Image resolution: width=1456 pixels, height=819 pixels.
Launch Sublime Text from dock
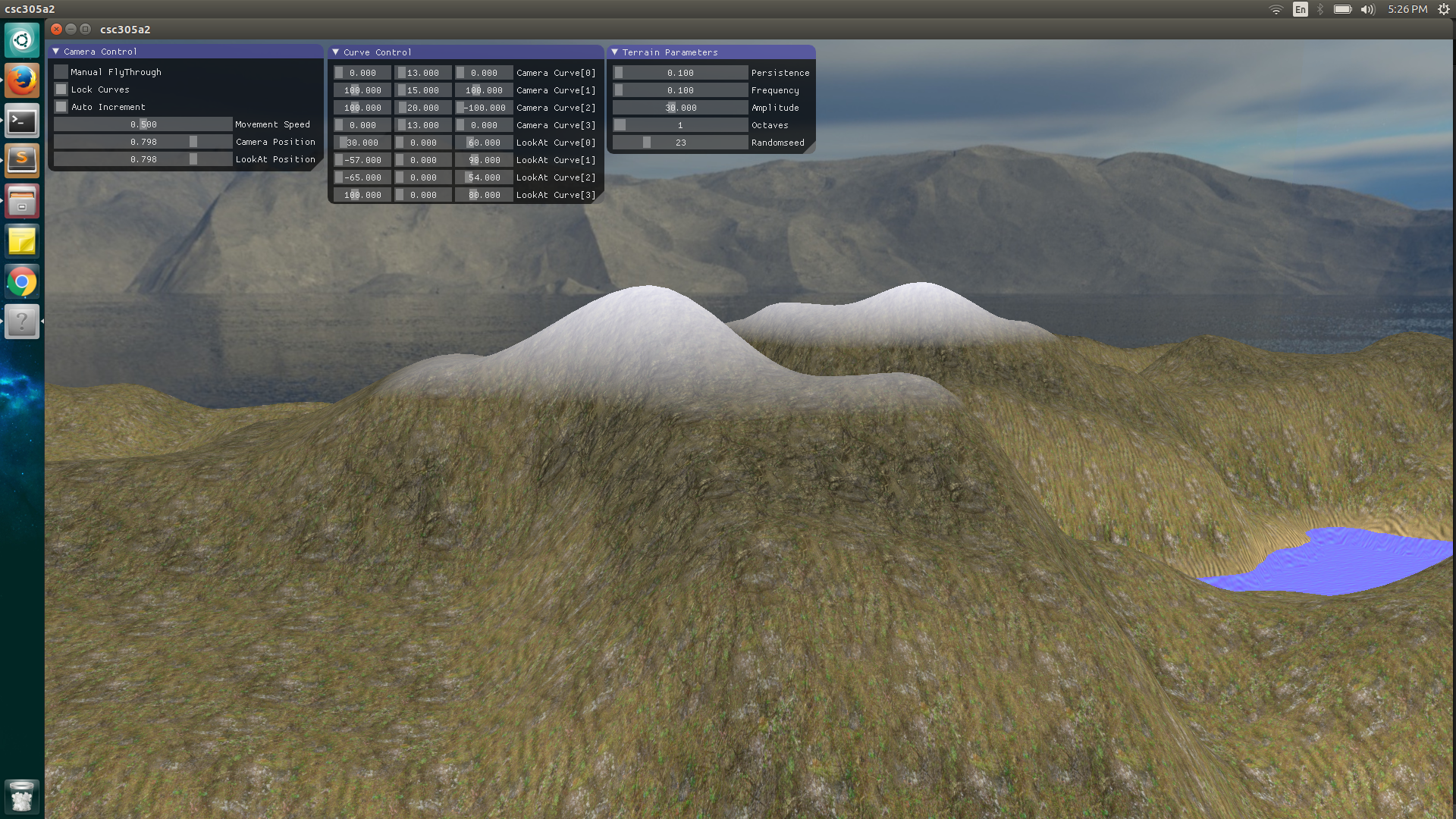click(22, 160)
